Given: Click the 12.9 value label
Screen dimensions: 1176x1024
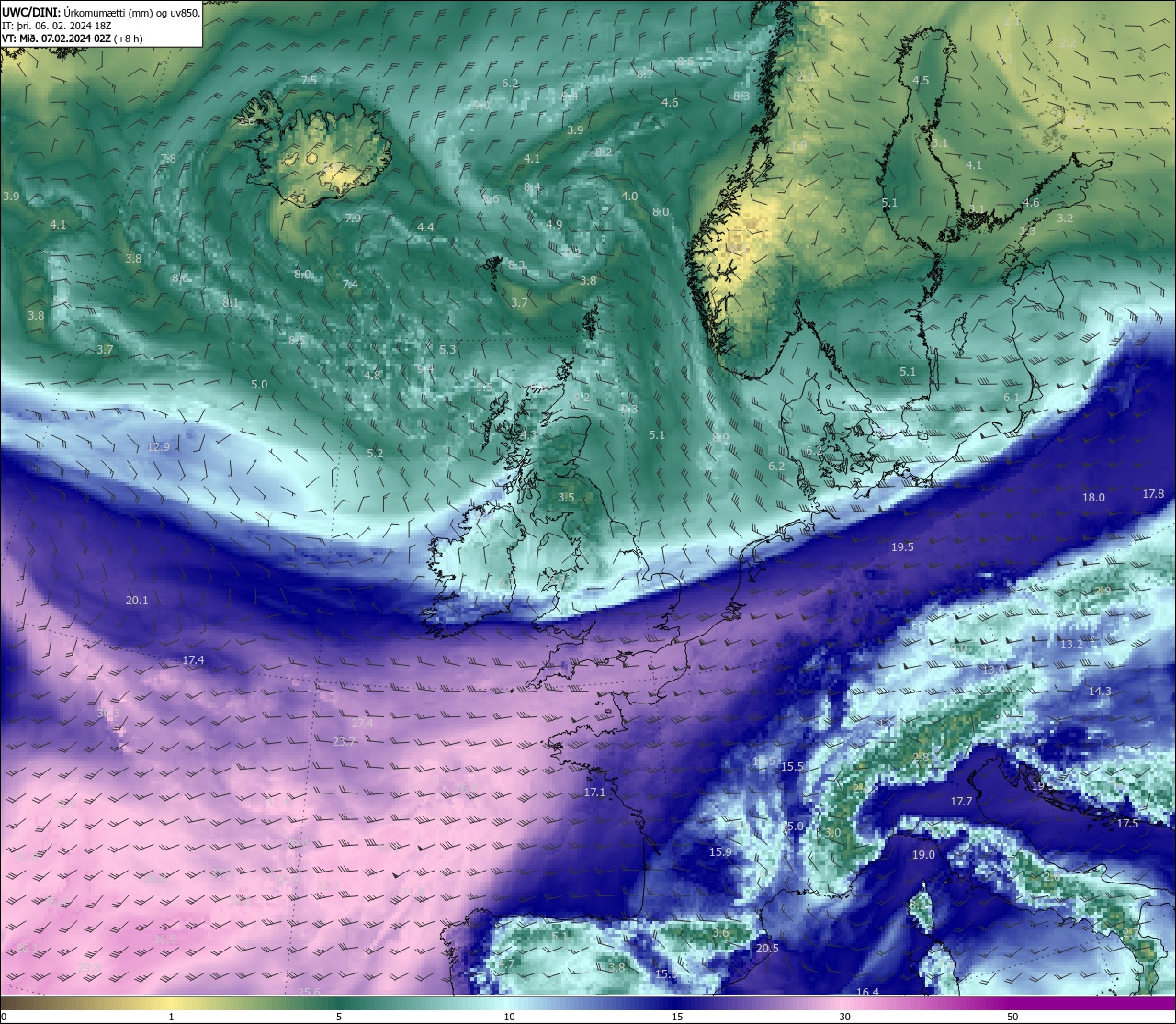Looking at the screenshot, I should click(158, 447).
